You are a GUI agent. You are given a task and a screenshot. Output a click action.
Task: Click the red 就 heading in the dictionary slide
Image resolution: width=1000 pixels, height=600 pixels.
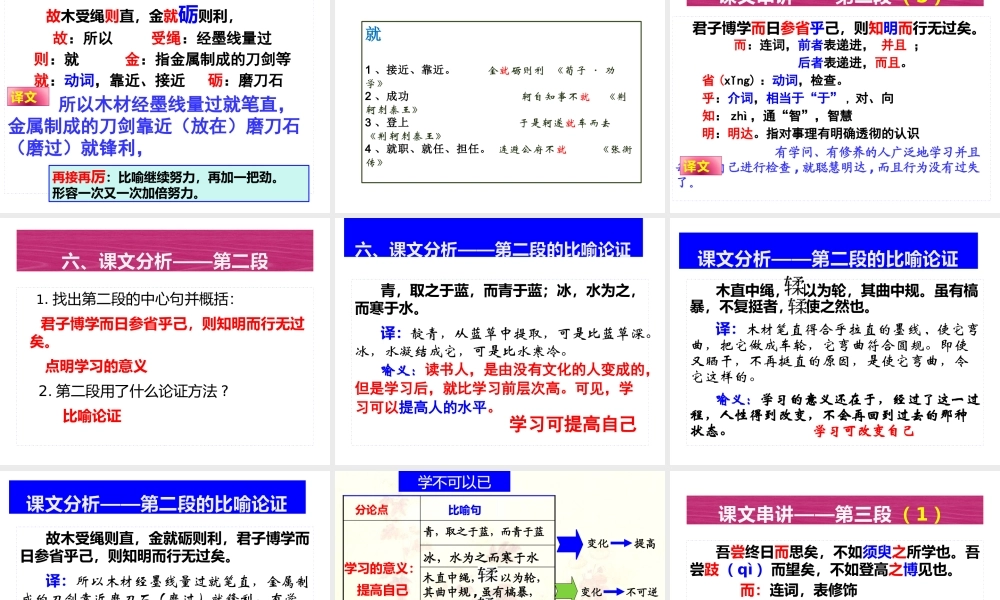pyautogui.click(x=372, y=33)
